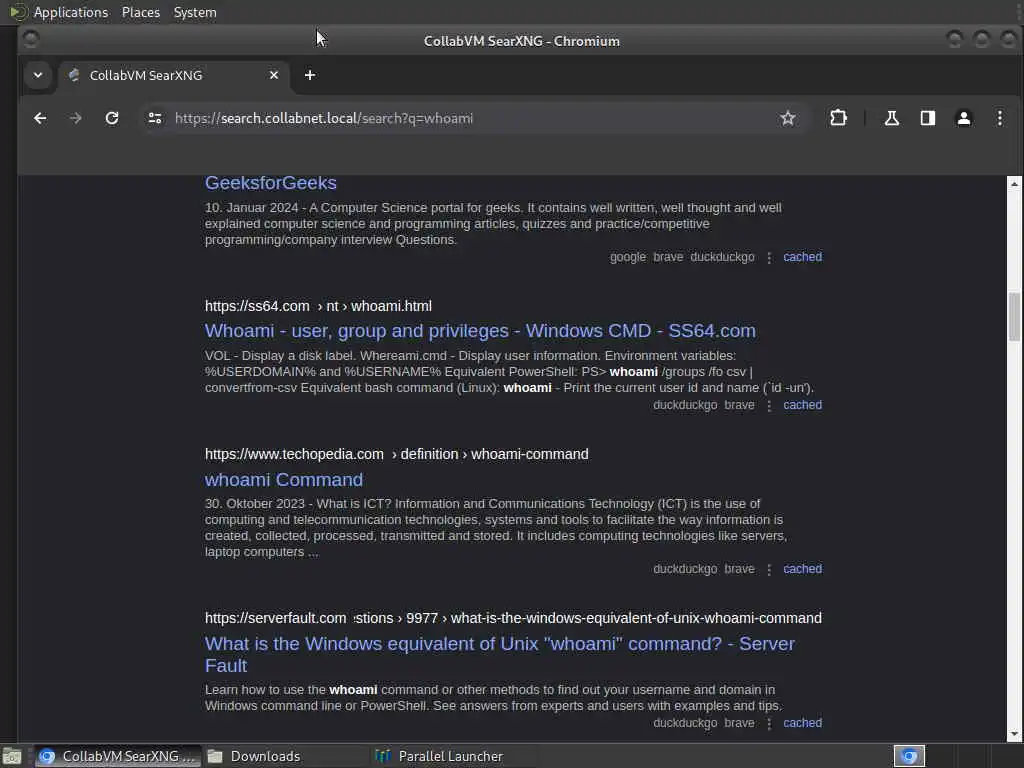The image size is (1024, 768).
Task: Click the scrollbar down arrow
Action: (x=1014, y=734)
